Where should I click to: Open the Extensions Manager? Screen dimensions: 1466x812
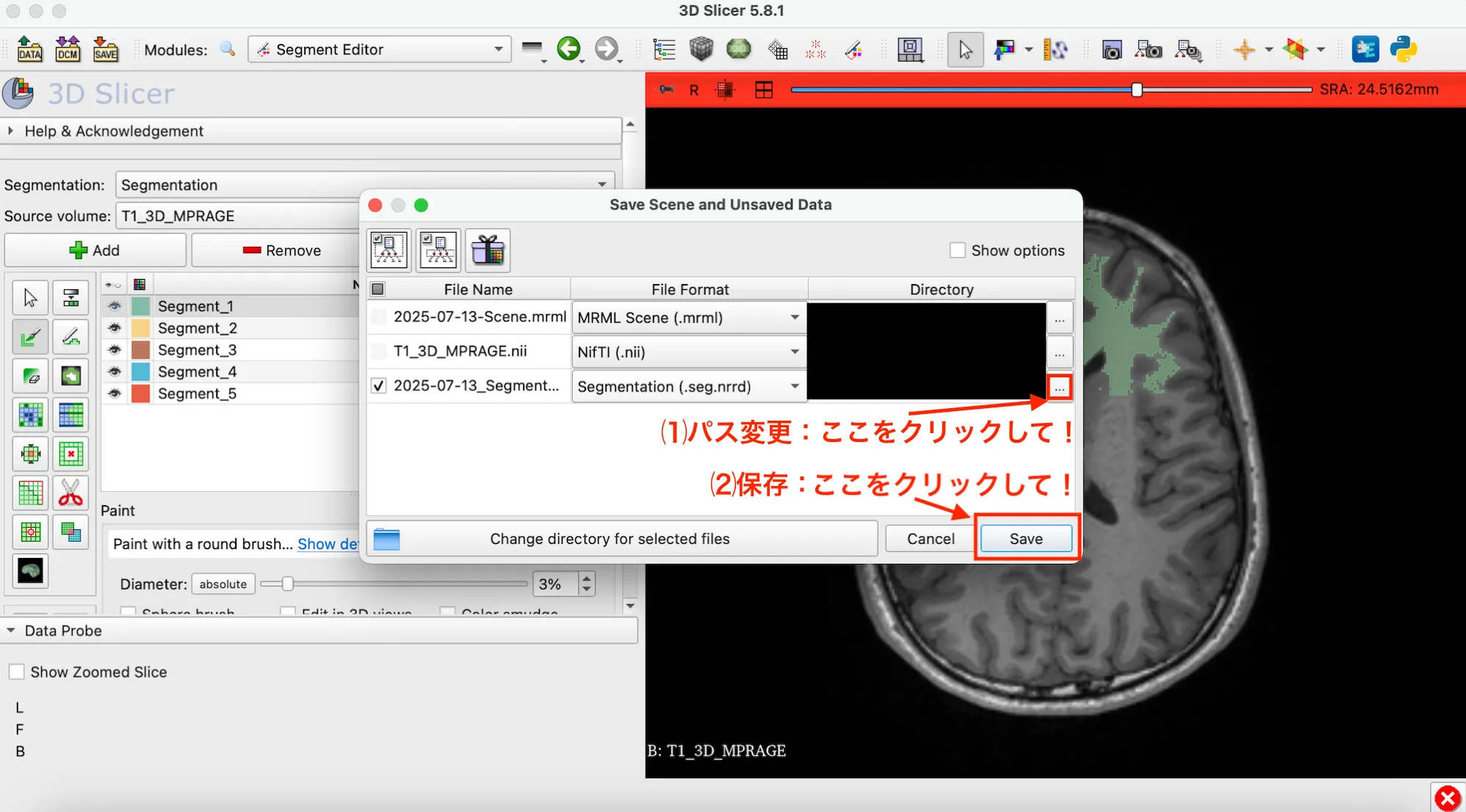(x=1366, y=49)
